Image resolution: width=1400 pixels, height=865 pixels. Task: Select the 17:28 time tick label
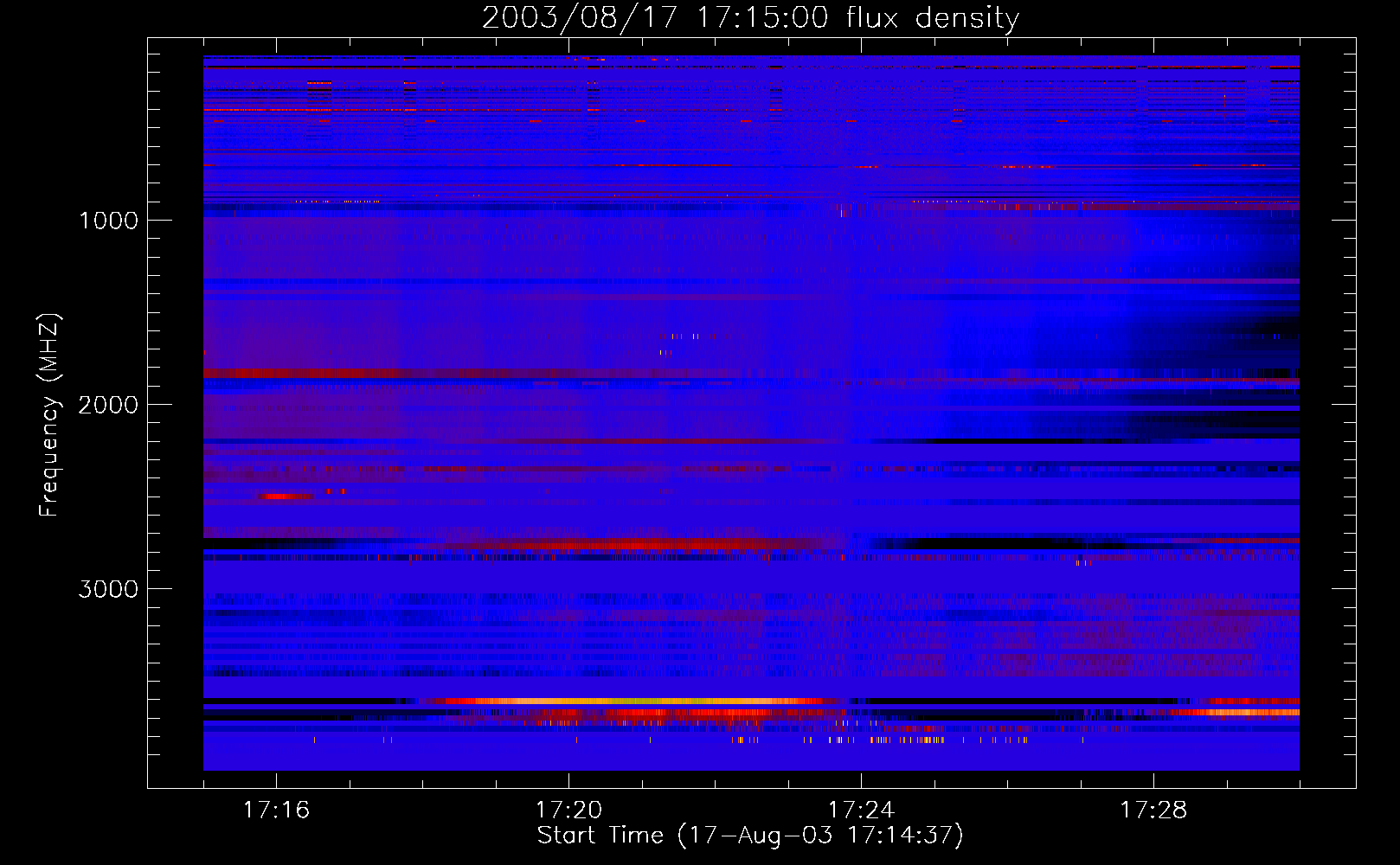[x=1153, y=811]
